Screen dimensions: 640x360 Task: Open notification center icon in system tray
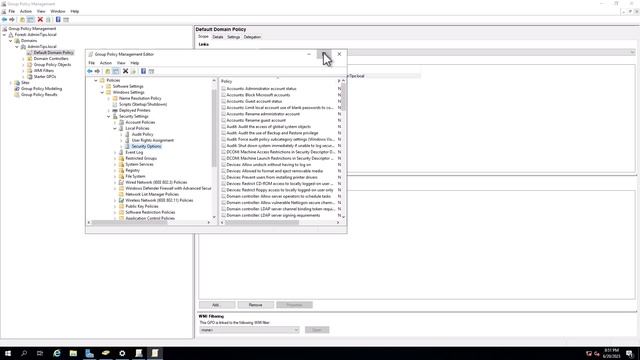[x=630, y=353]
